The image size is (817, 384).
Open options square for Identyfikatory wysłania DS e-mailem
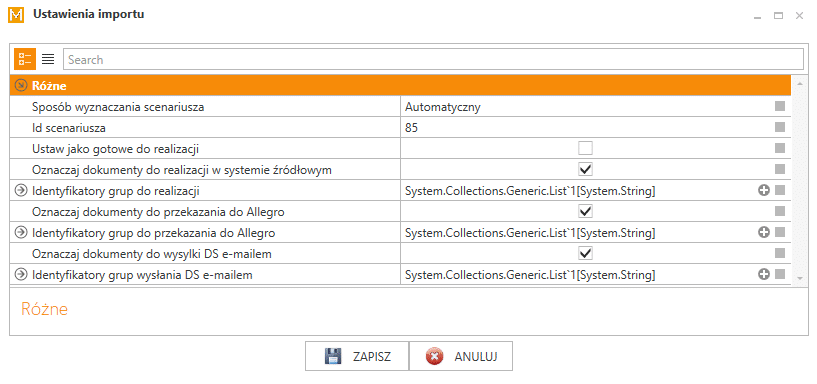coord(779,274)
